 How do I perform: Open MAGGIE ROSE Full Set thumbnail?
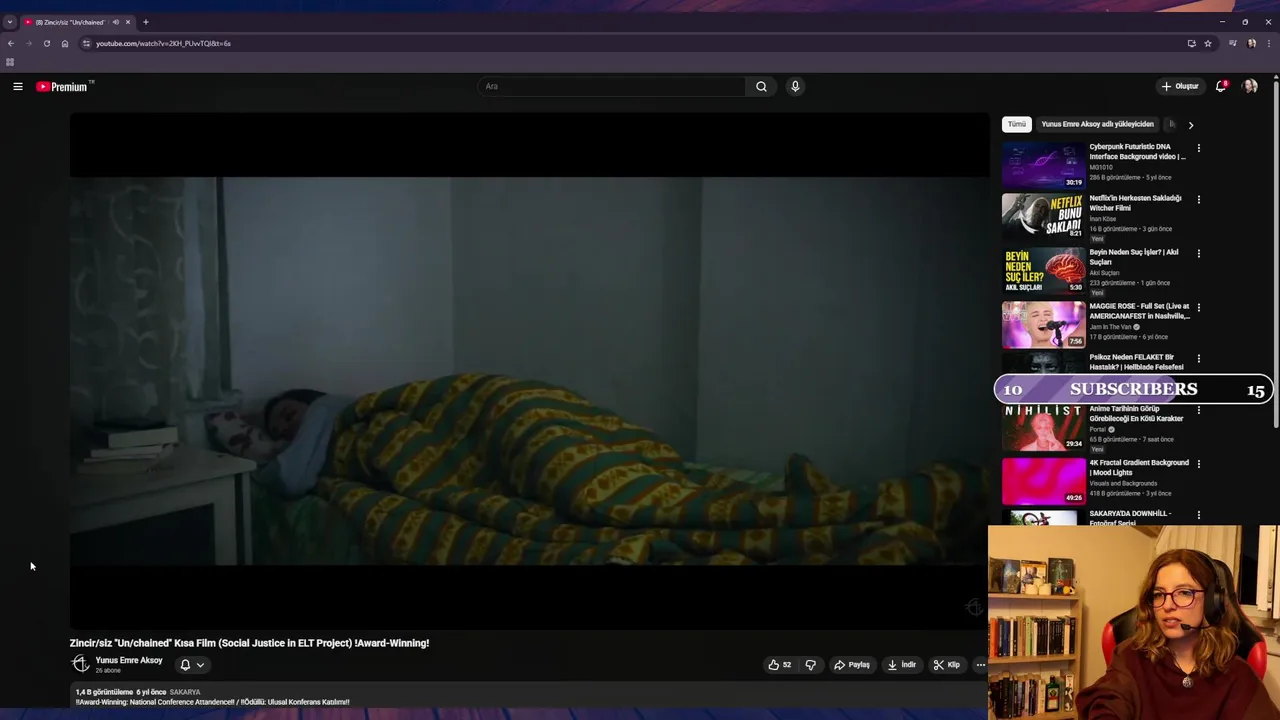click(1043, 324)
